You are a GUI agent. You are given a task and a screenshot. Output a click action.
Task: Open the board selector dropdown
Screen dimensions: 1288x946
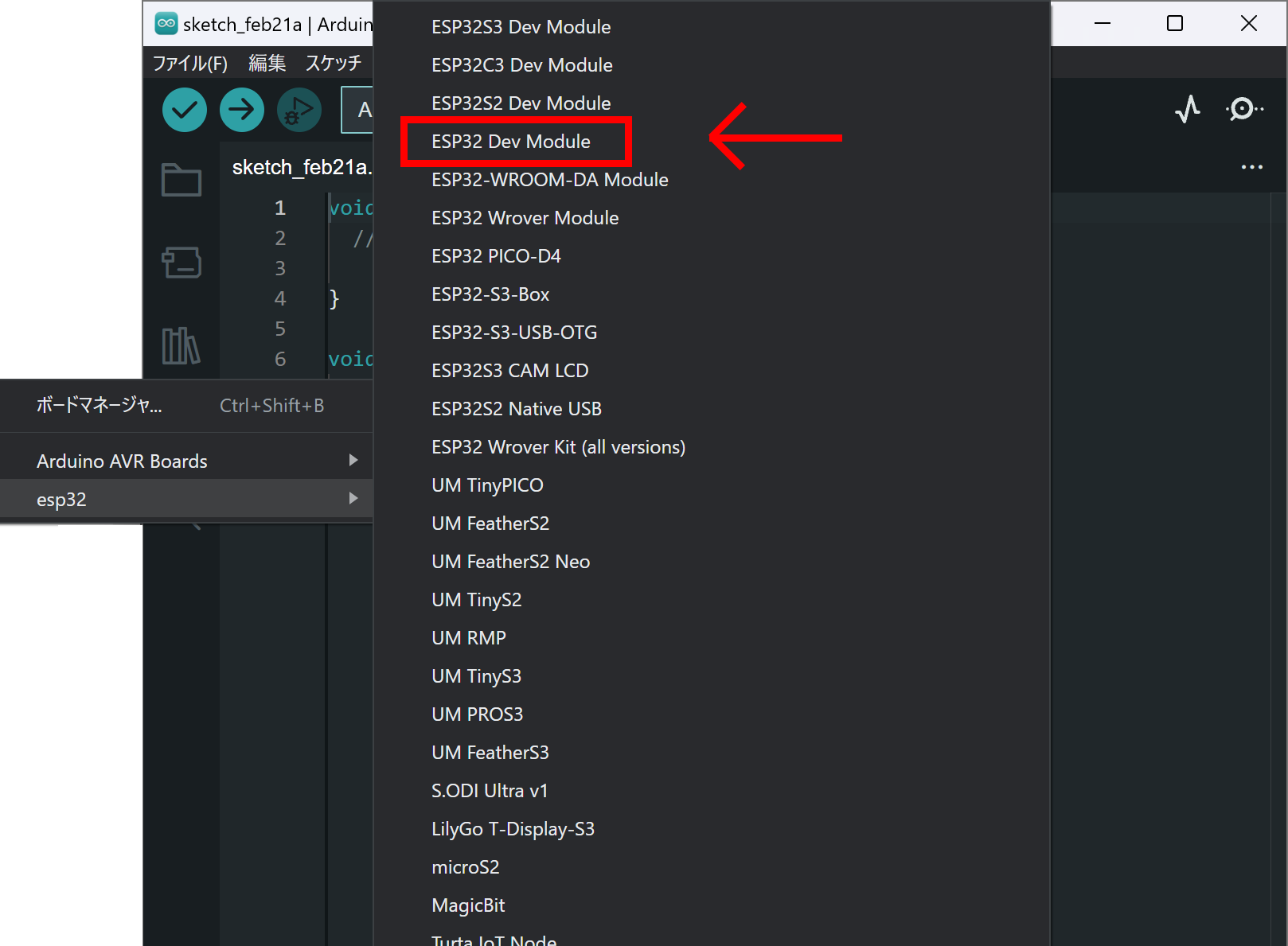(x=358, y=110)
